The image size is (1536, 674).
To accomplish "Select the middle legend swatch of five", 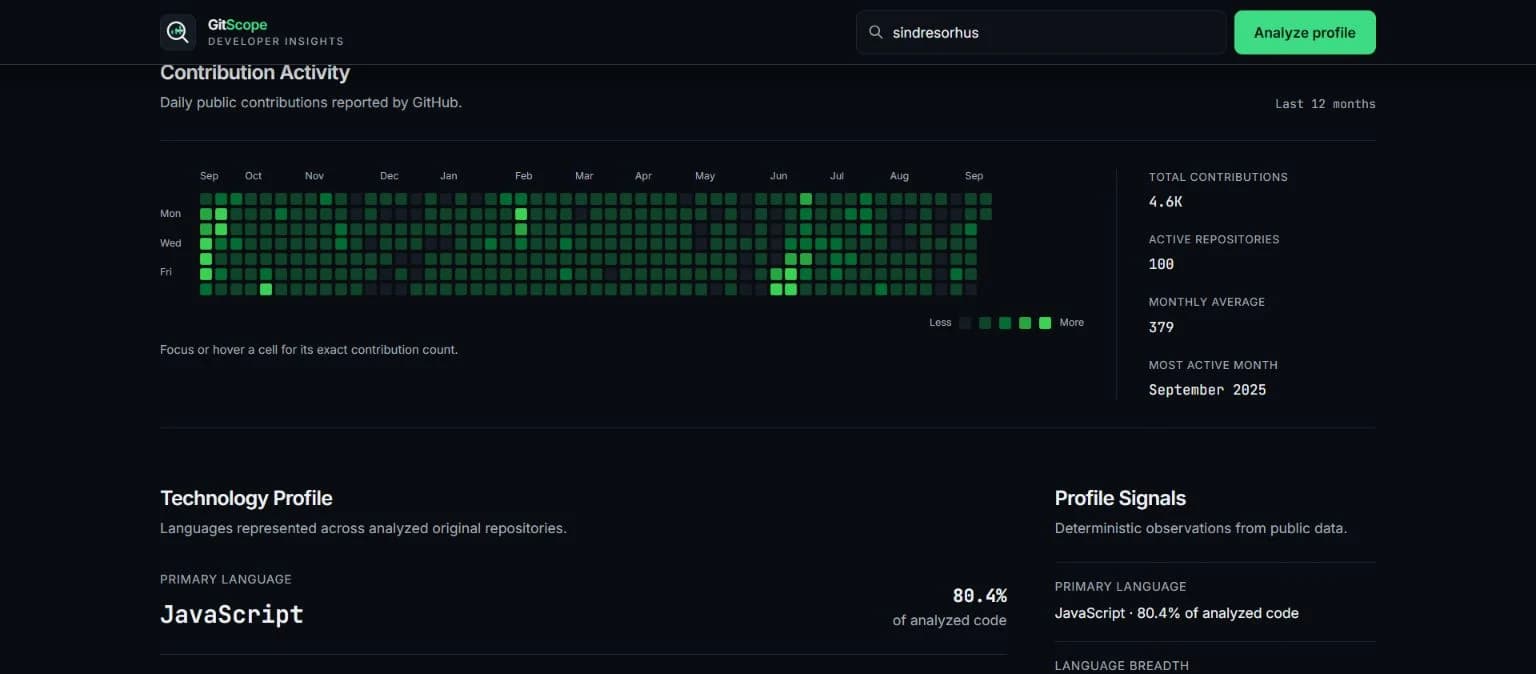I will 1005,323.
